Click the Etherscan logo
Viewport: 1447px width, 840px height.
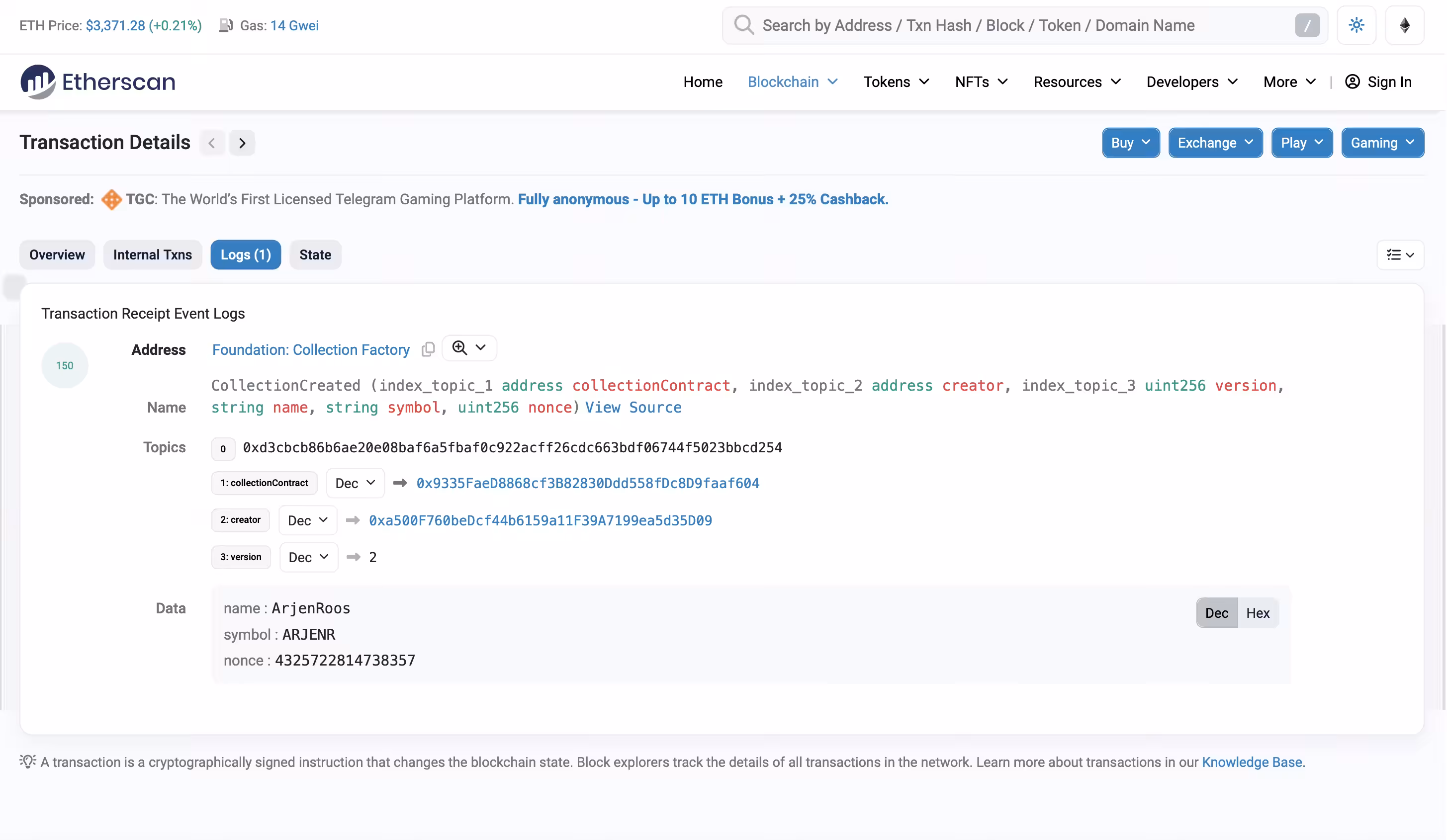[98, 82]
